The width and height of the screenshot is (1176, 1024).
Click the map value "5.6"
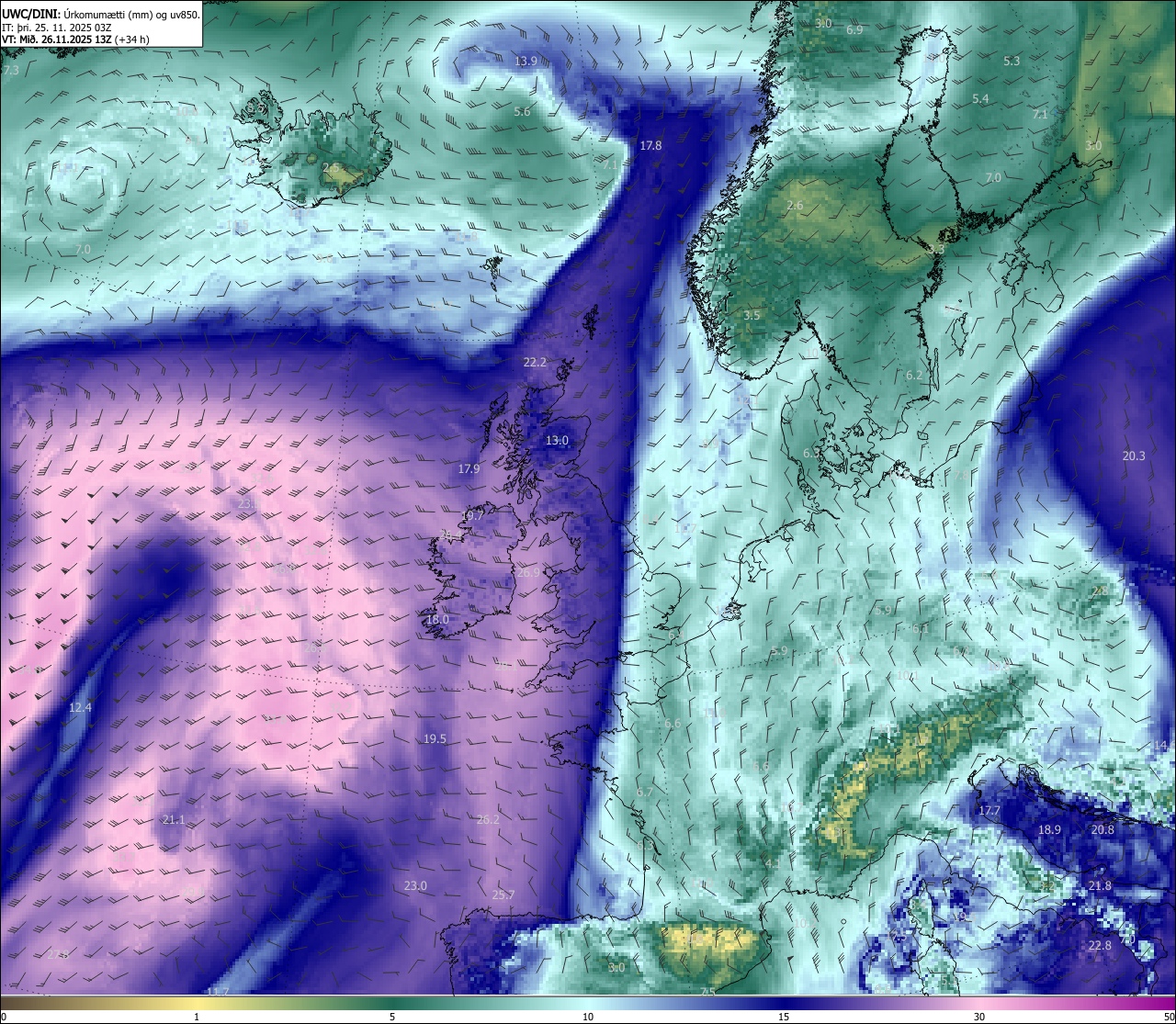[x=522, y=111]
